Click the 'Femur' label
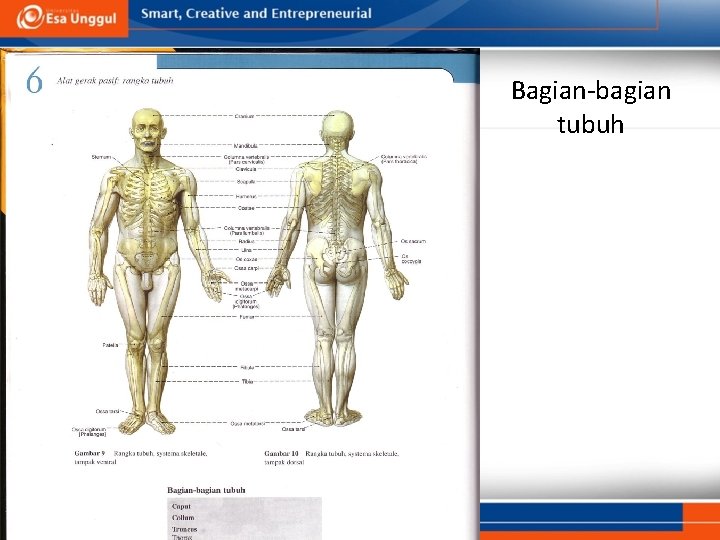The width and height of the screenshot is (720, 540). 247,317
